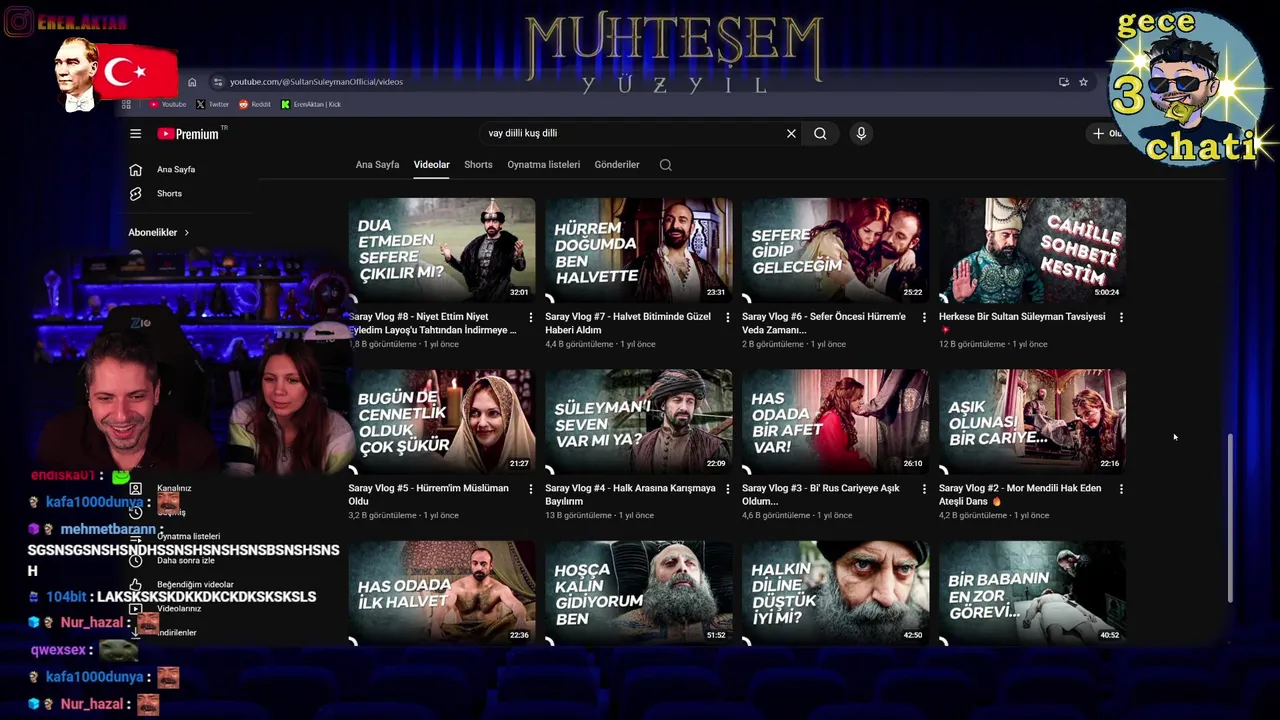This screenshot has height=720, width=1280.
Task: Open the Twitter bookmark
Action: coord(212,104)
